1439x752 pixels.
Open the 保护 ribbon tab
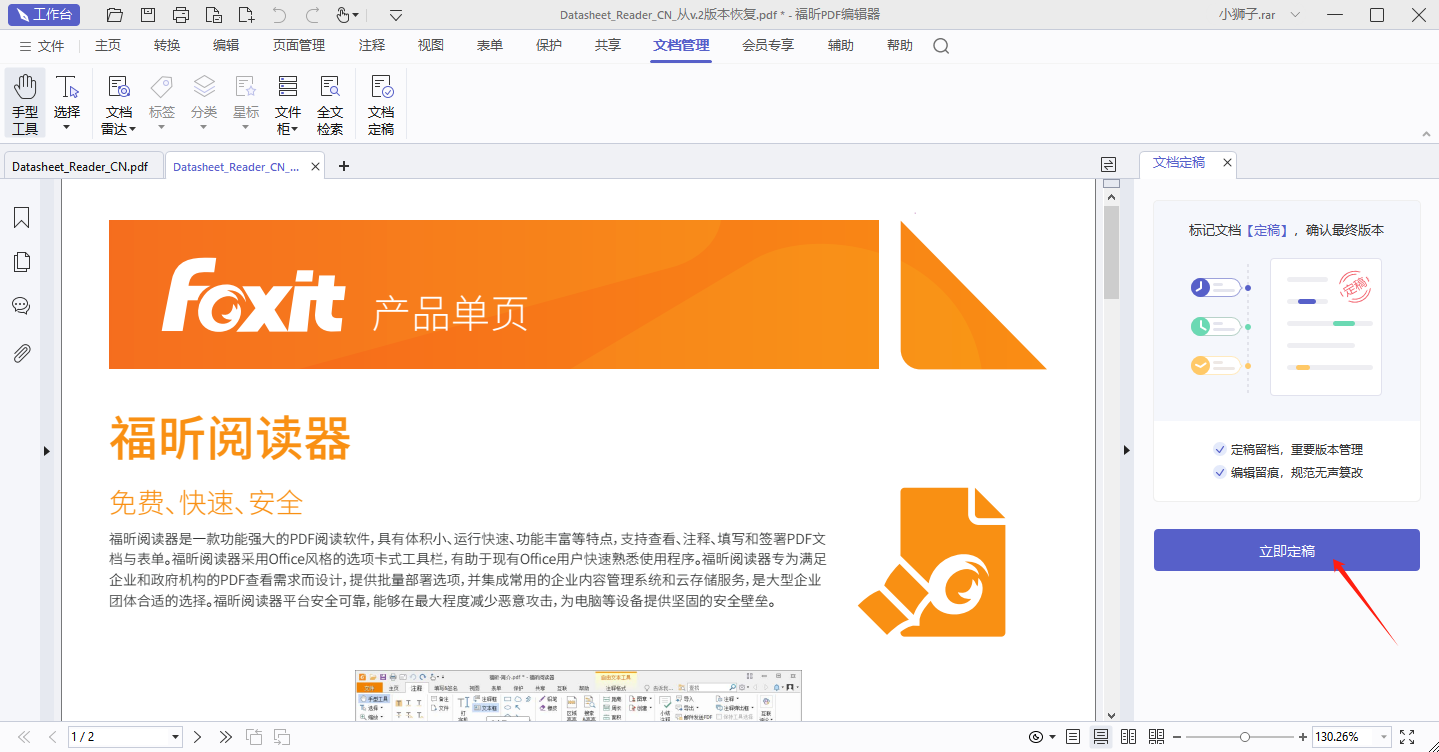[x=549, y=46]
